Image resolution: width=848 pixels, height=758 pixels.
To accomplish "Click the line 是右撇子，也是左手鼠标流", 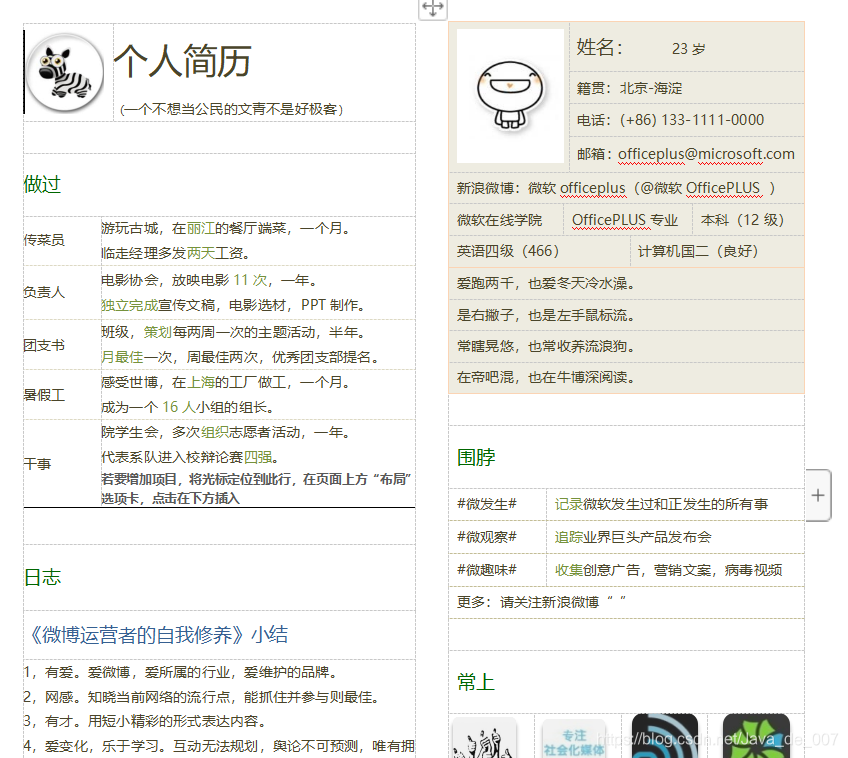I will pyautogui.click(x=545, y=315).
